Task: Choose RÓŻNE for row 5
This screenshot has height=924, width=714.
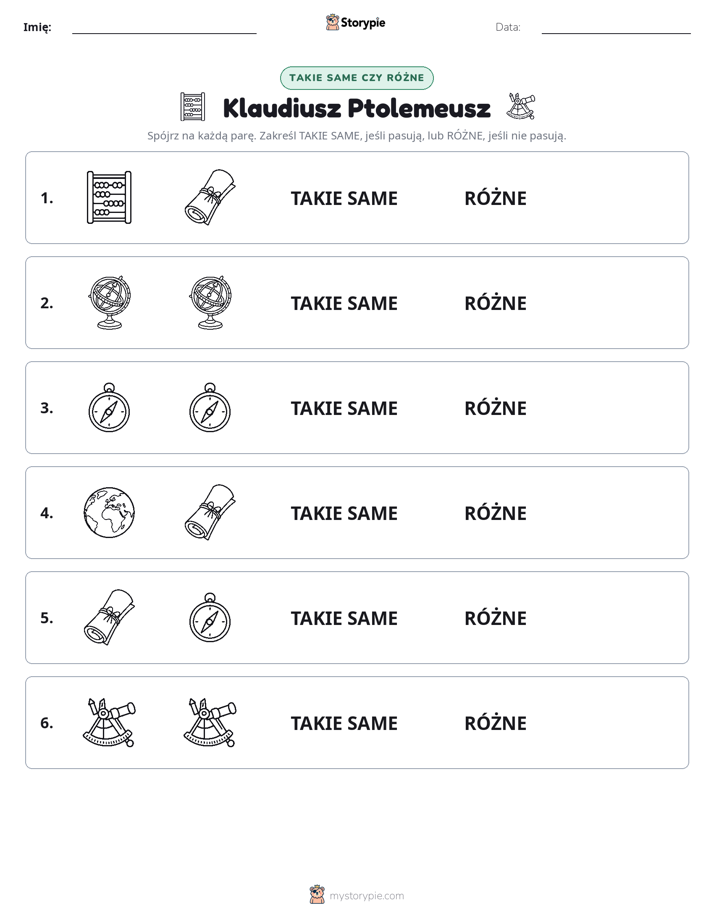Action: [x=495, y=618]
